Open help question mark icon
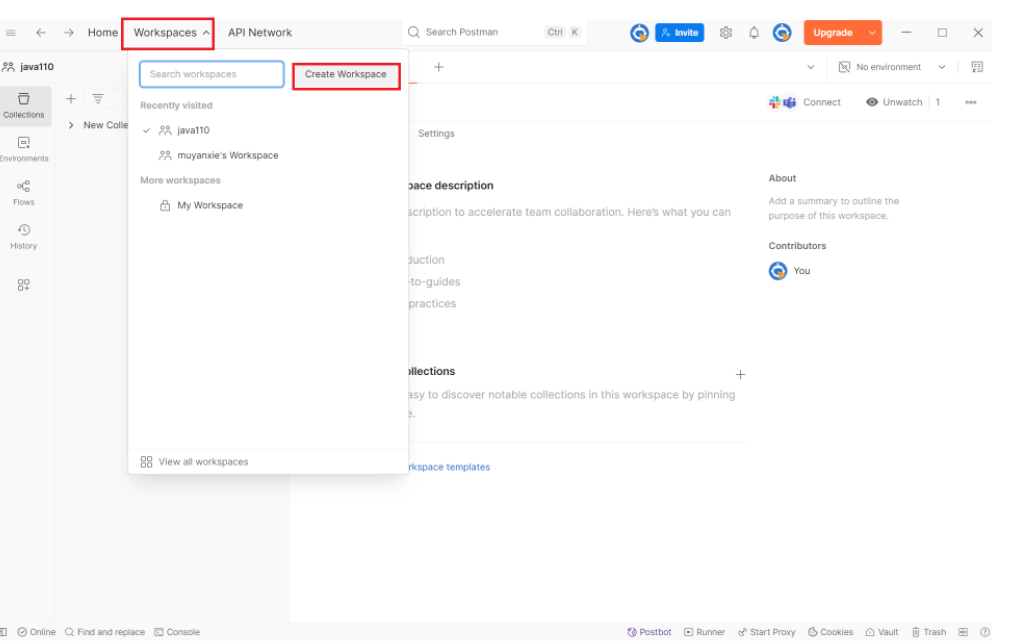1016x641 pixels. point(985,632)
